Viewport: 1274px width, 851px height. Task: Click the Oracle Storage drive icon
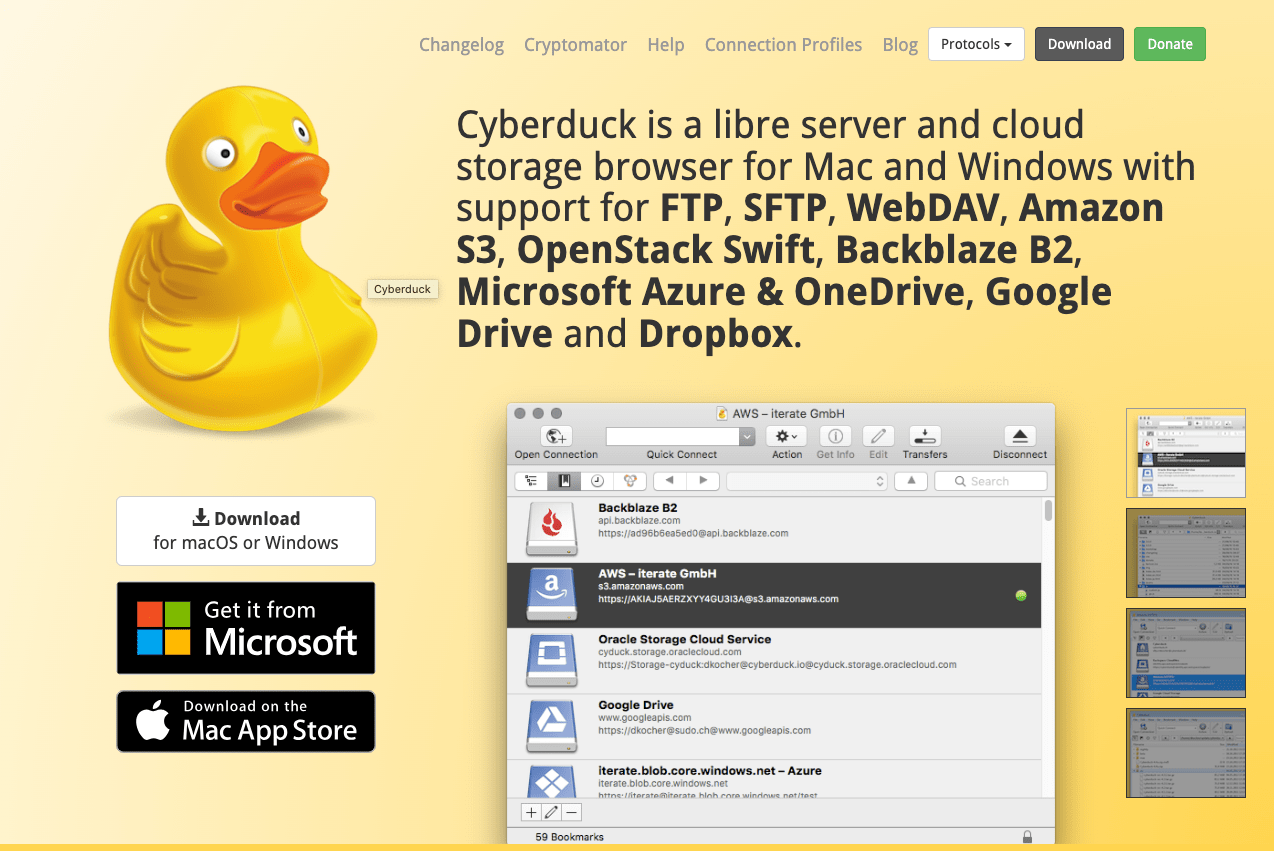pos(552,661)
